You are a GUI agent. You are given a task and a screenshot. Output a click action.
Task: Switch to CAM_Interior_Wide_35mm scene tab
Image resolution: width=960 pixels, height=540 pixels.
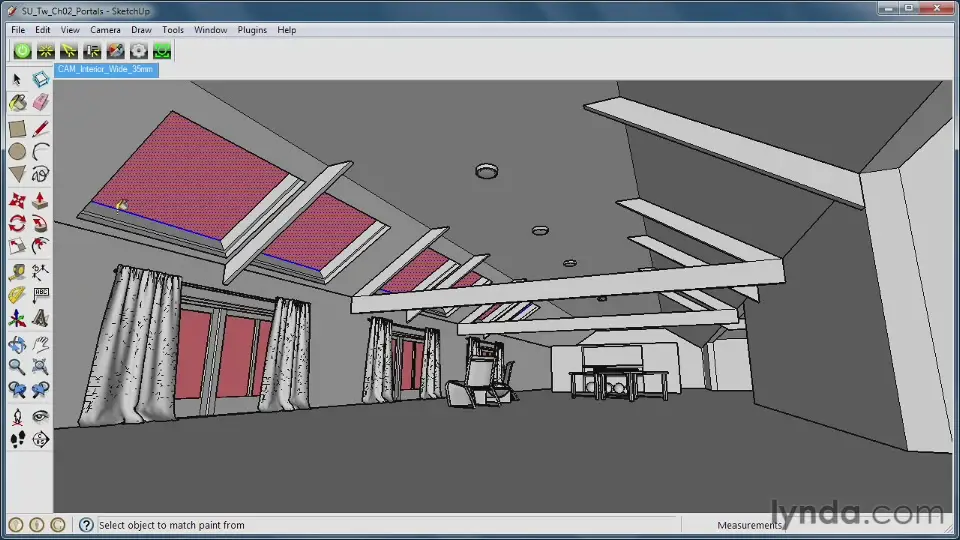[106, 70]
